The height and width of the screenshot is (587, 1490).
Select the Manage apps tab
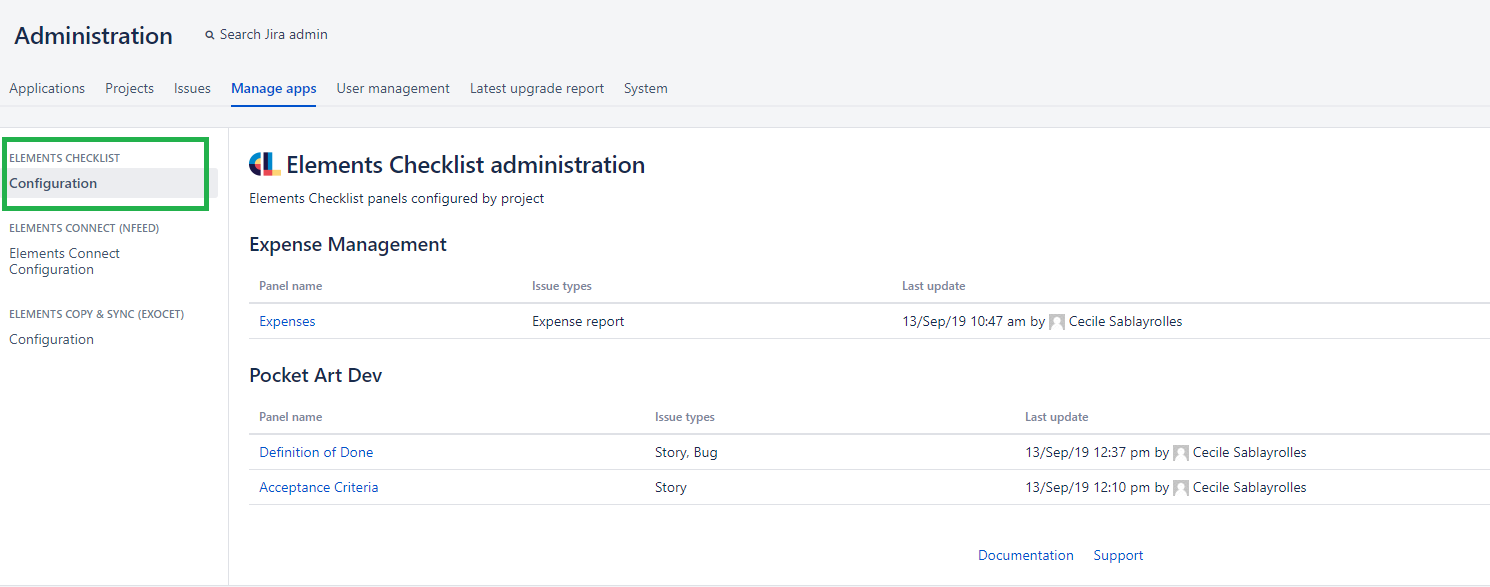[273, 88]
